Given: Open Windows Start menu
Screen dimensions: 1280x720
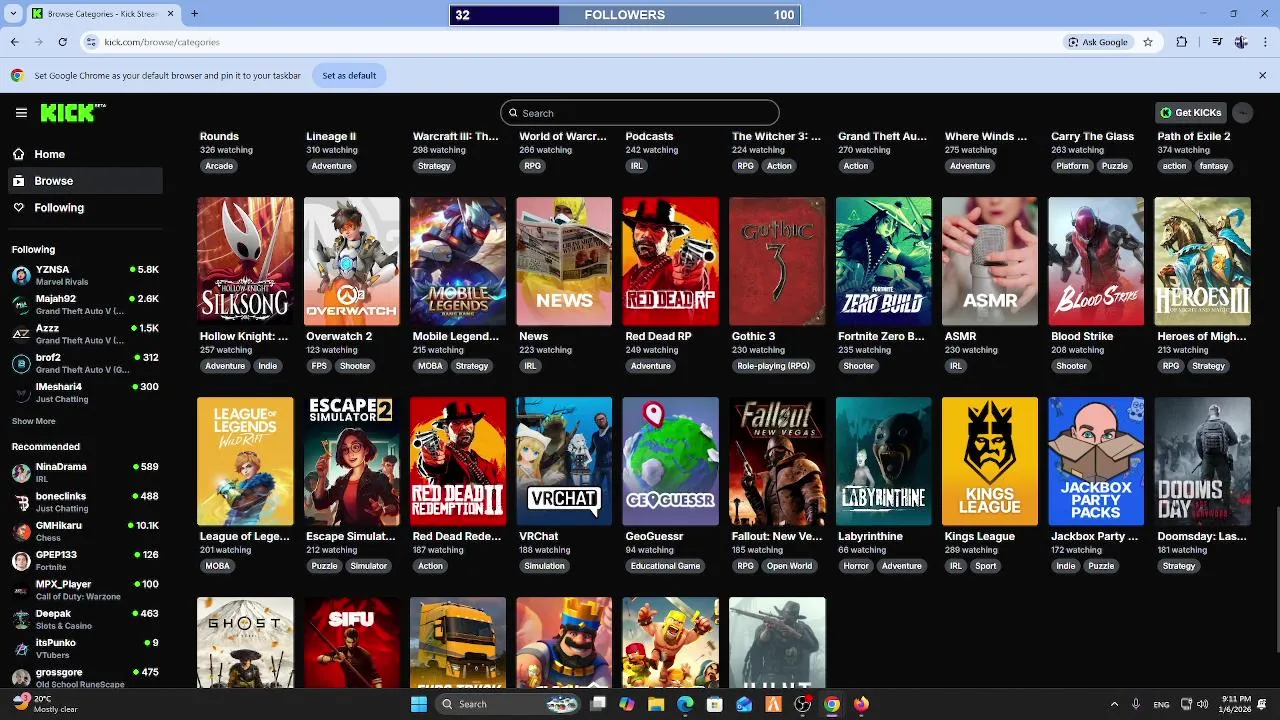Looking at the screenshot, I should pyautogui.click(x=419, y=704).
